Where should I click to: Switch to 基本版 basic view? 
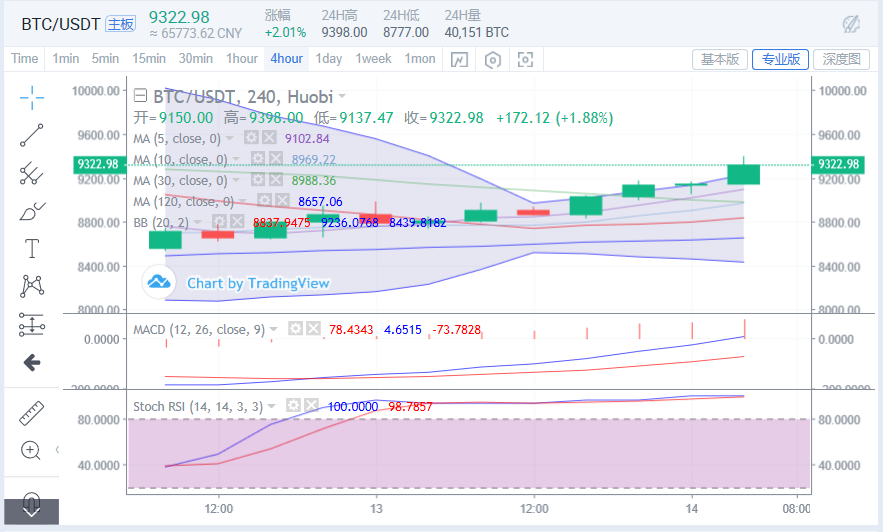720,59
